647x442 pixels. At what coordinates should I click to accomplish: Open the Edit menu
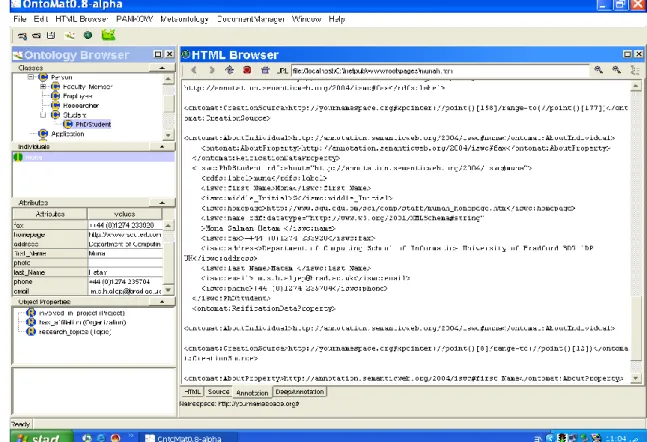click(41, 19)
